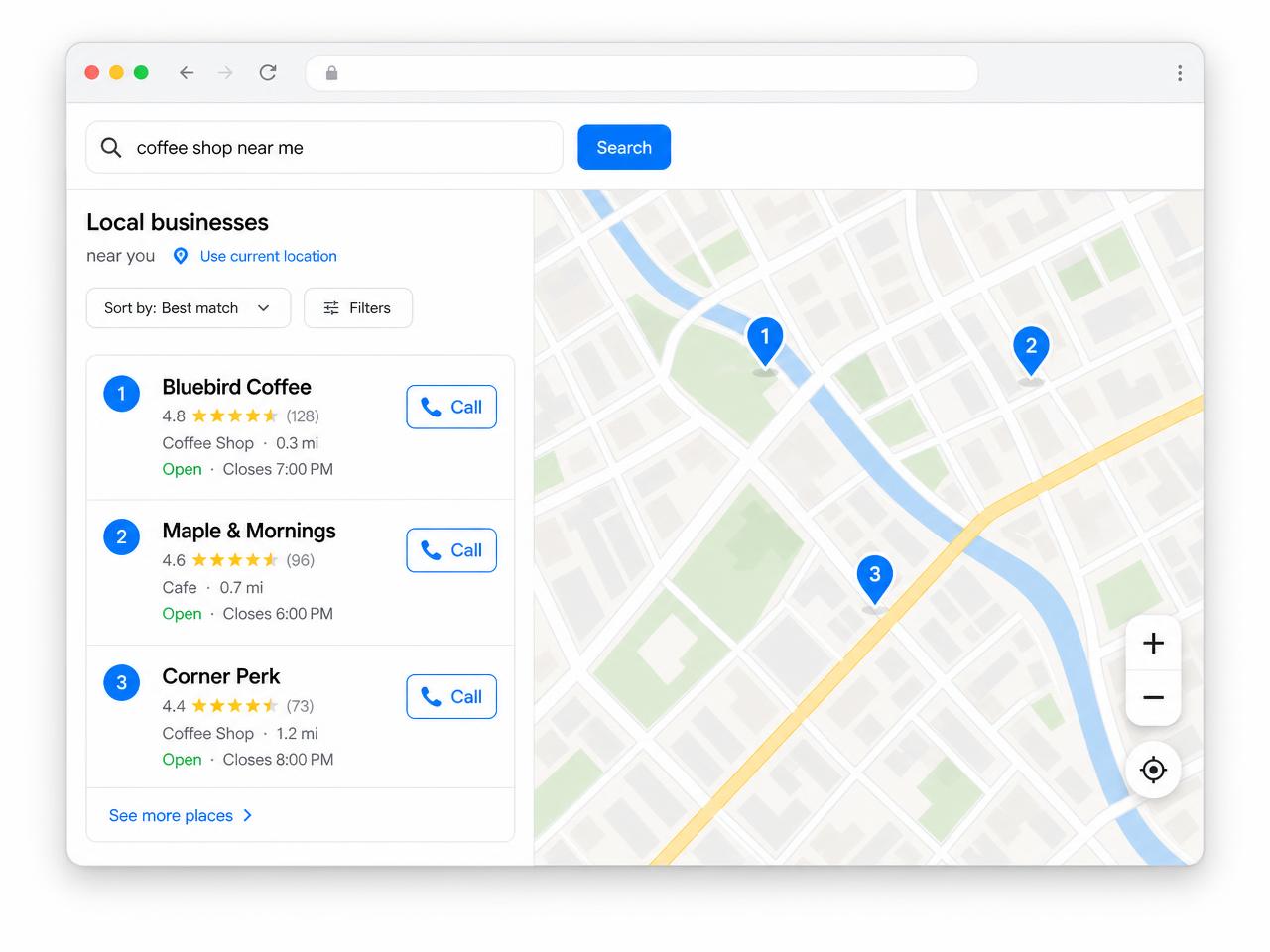The width and height of the screenshot is (1270, 952).
Task: Click the 4.6 rating number
Action: tap(174, 560)
